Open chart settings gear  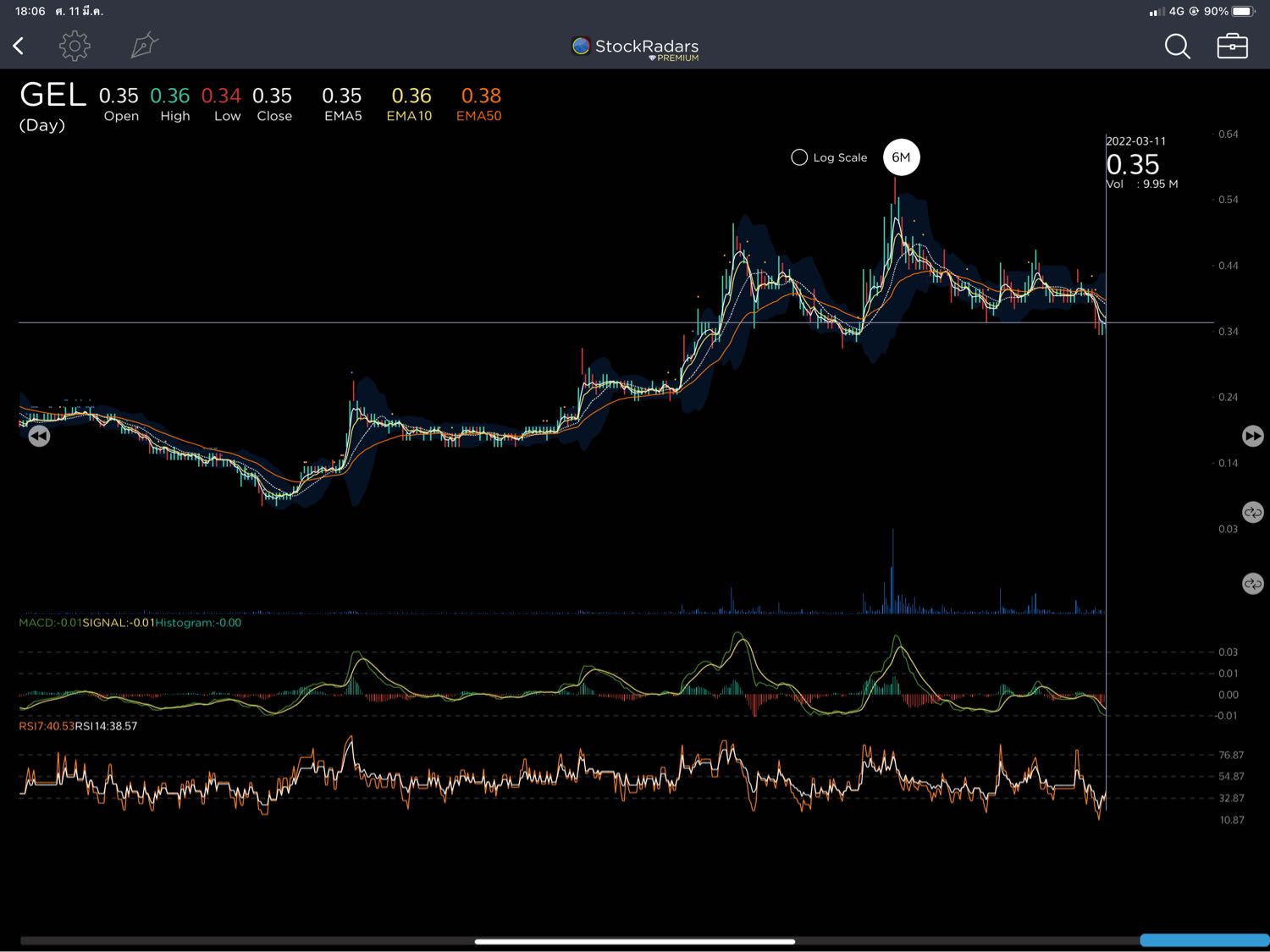75,46
